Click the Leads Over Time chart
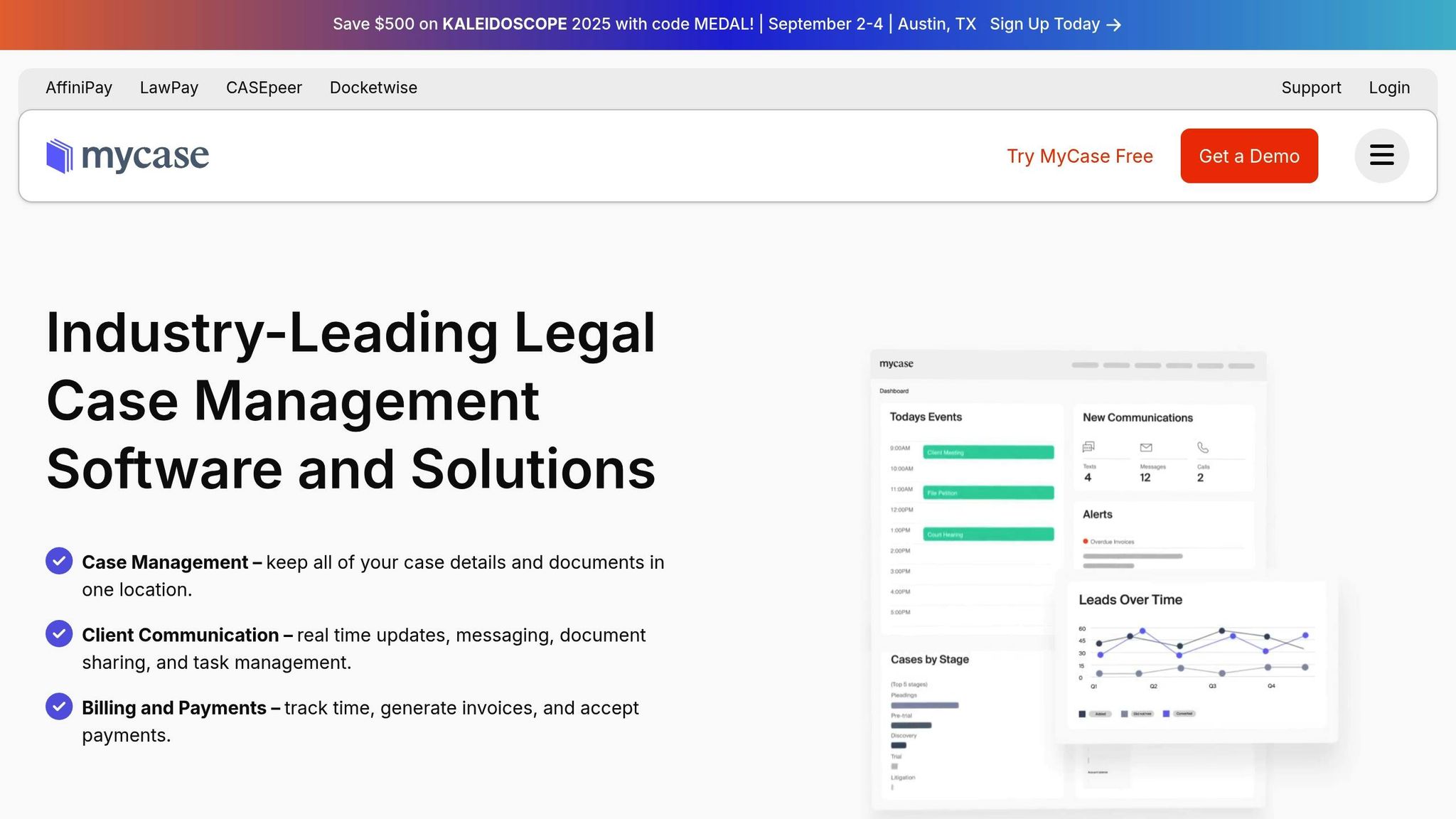The width and height of the screenshot is (1456, 819). [1197, 655]
